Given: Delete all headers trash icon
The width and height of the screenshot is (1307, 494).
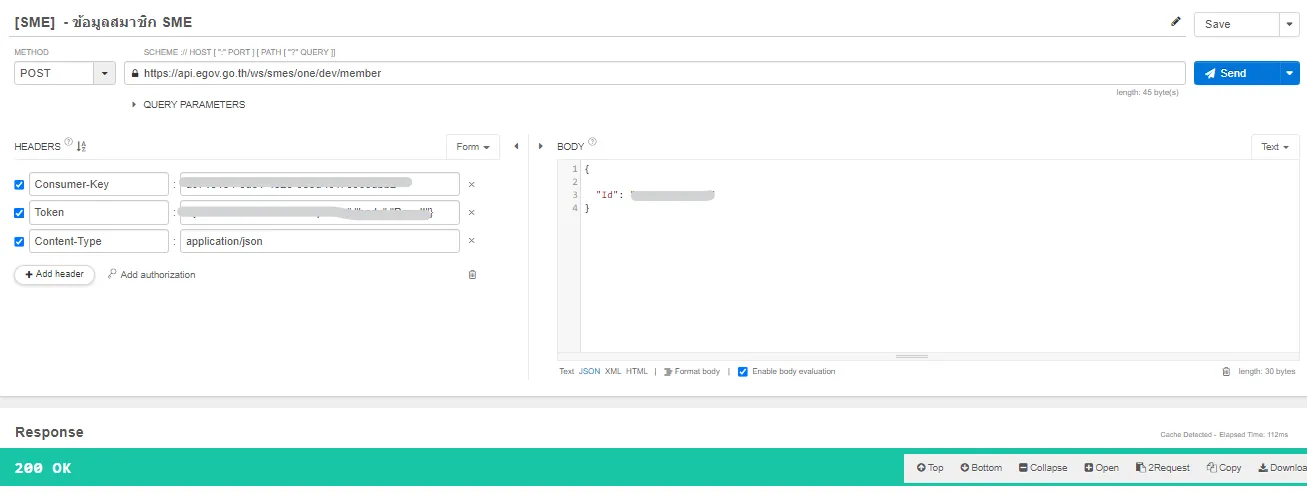Looking at the screenshot, I should [472, 274].
